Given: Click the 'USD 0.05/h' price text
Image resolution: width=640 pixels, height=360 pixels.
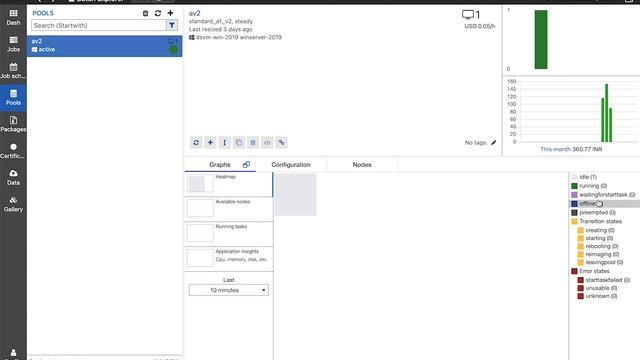Looking at the screenshot, I should point(480,26).
